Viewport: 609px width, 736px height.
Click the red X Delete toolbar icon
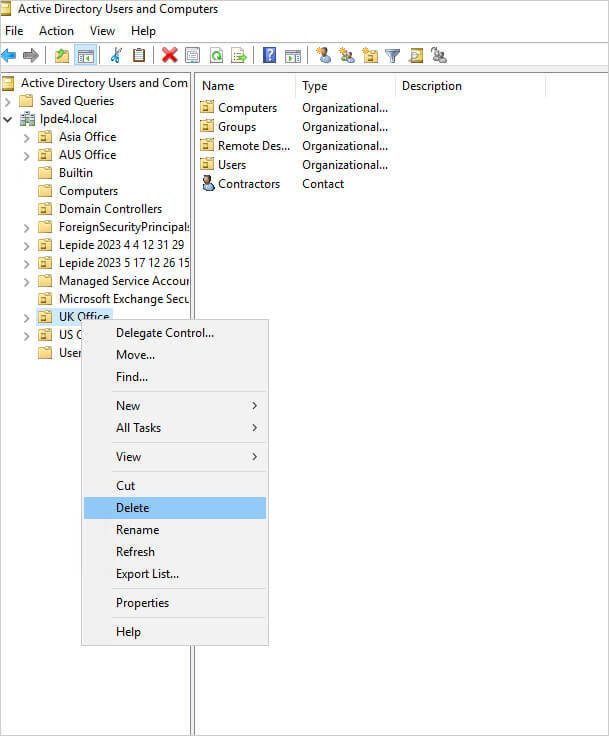[170, 55]
